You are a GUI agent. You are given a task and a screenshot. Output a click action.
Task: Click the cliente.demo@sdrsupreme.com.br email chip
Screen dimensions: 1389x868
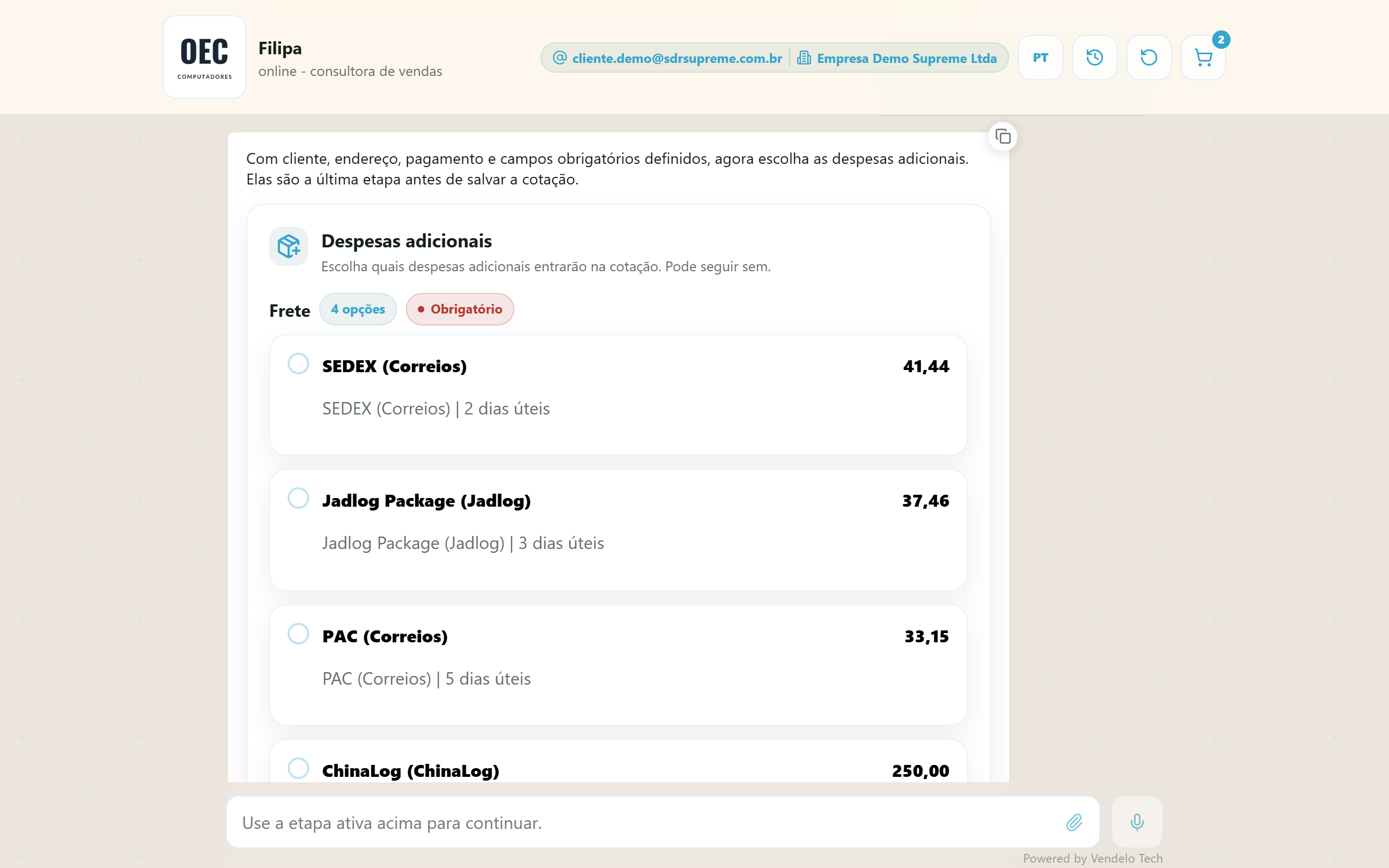click(x=667, y=58)
